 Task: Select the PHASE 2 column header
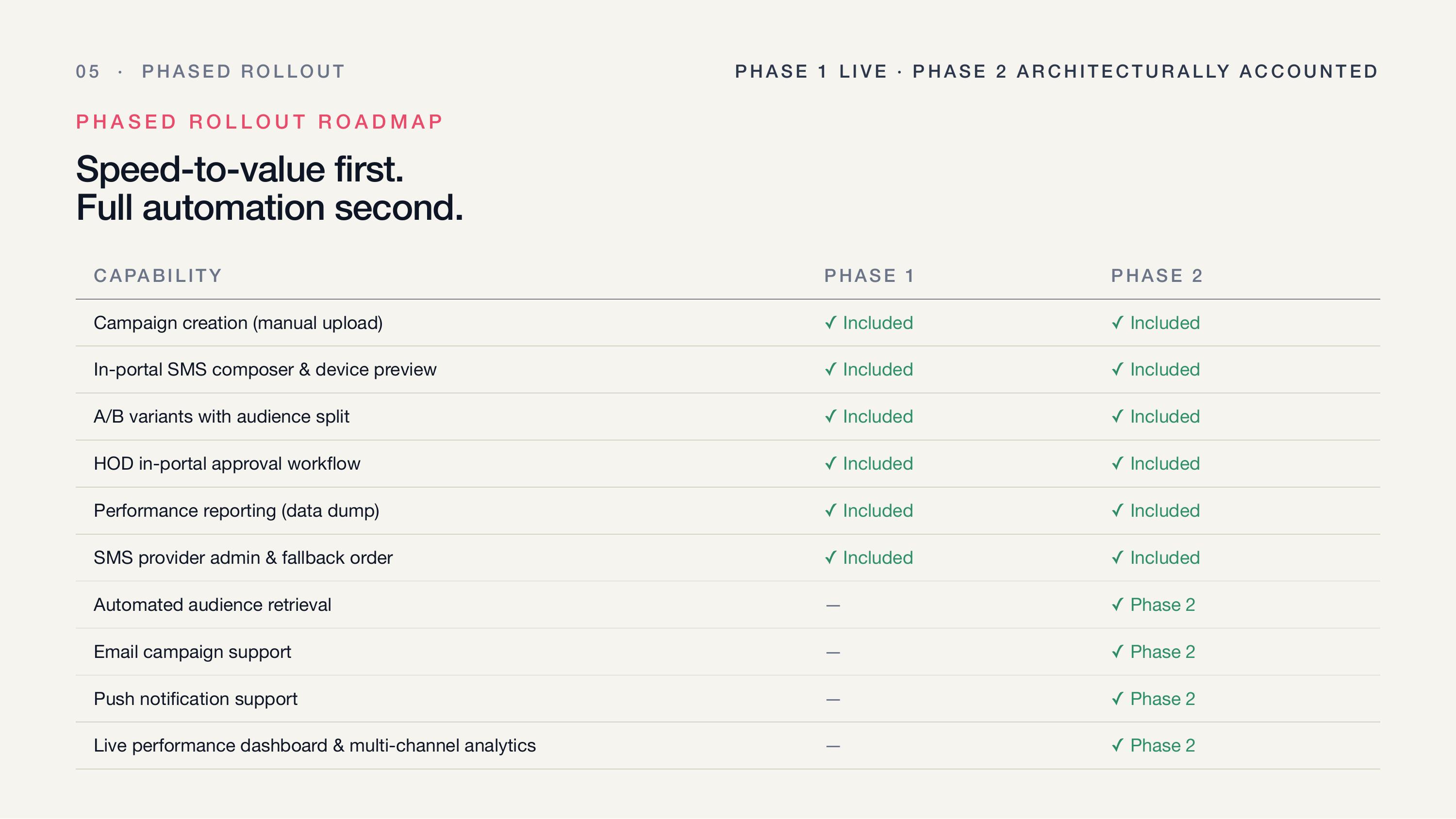1157,276
